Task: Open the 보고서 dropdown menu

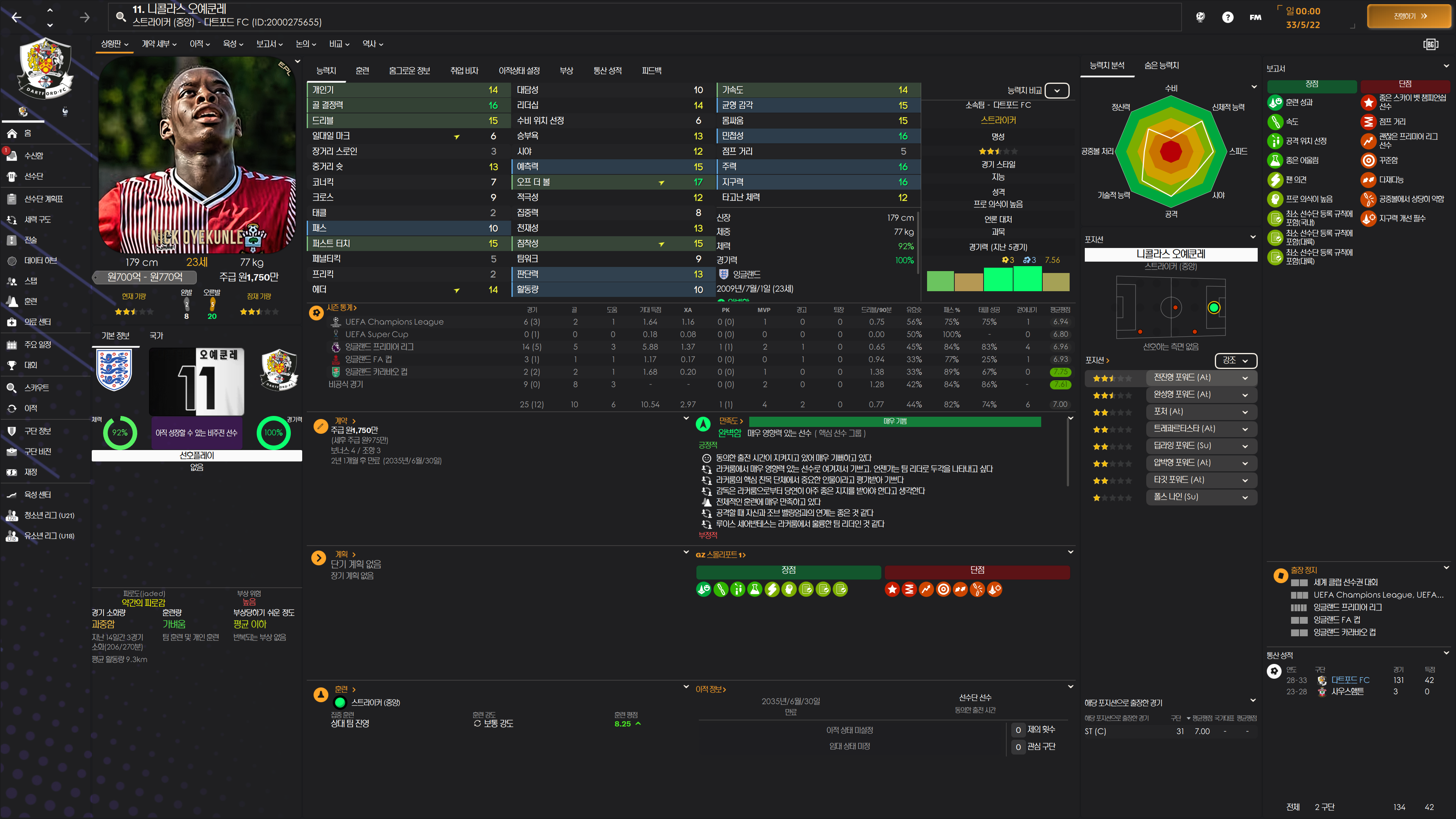Action: tap(270, 44)
